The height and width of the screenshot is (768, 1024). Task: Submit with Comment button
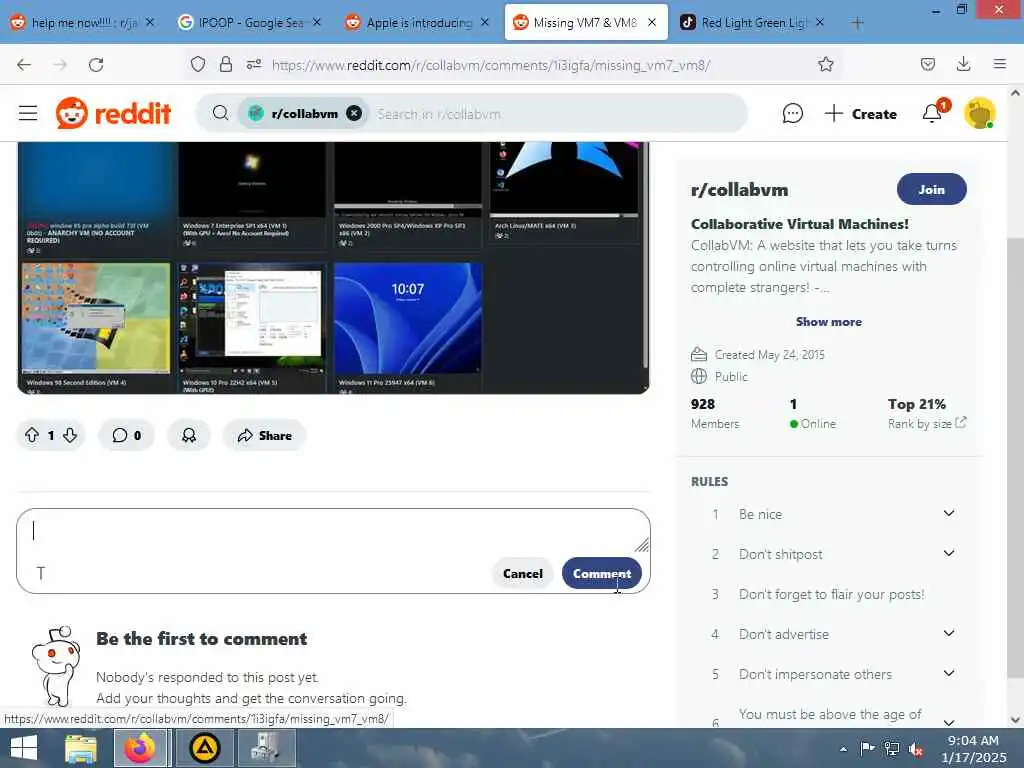point(601,573)
